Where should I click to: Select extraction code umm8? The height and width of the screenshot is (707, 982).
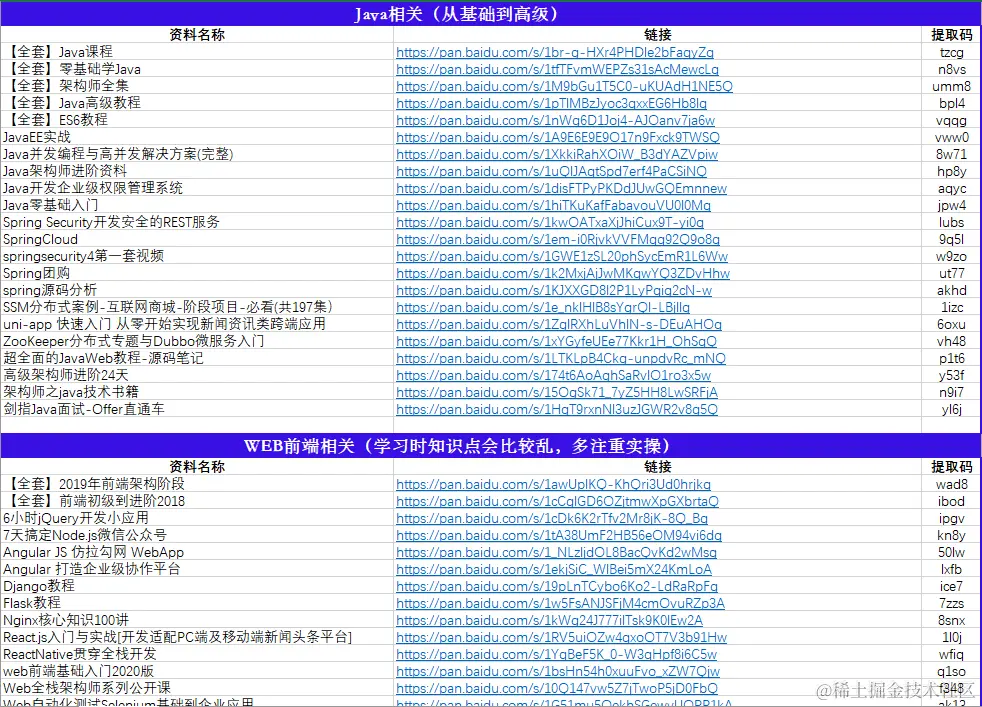pos(951,86)
